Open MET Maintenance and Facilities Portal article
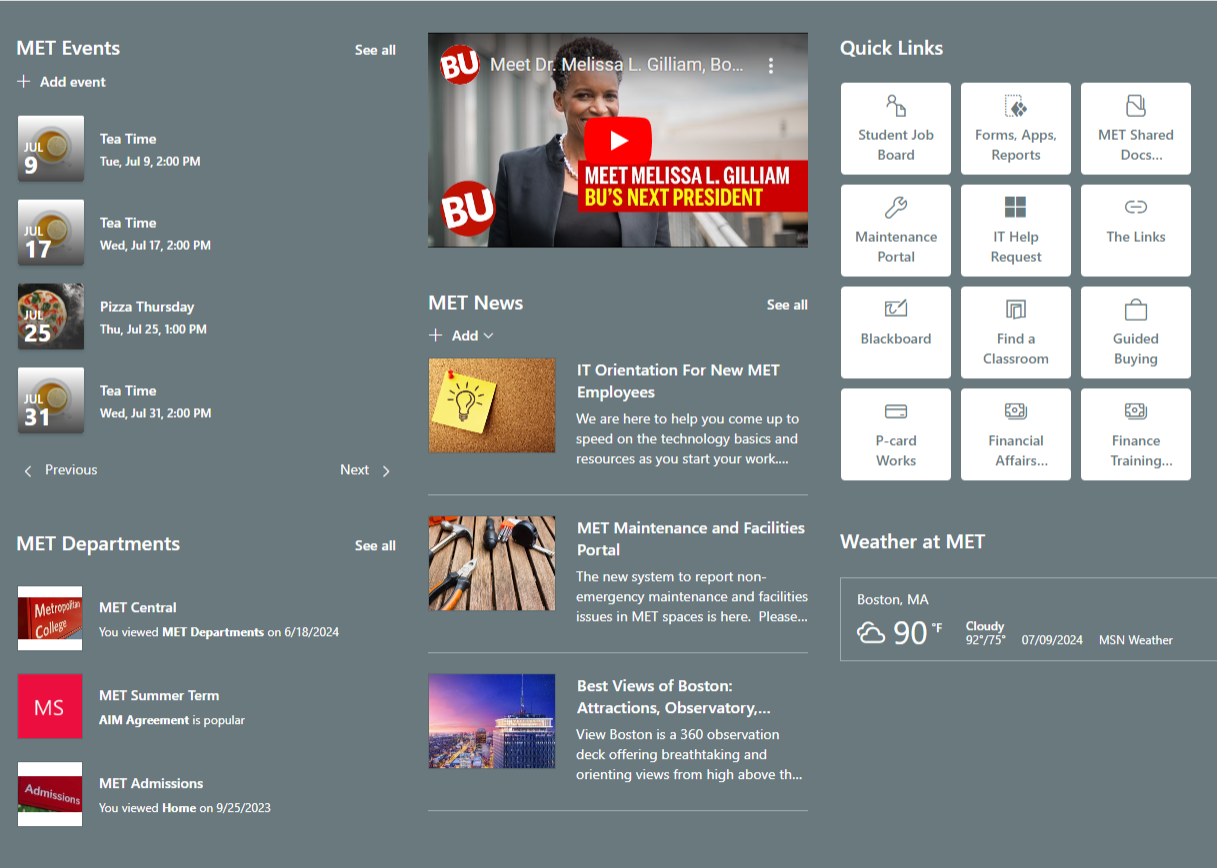 pyautogui.click(x=691, y=539)
